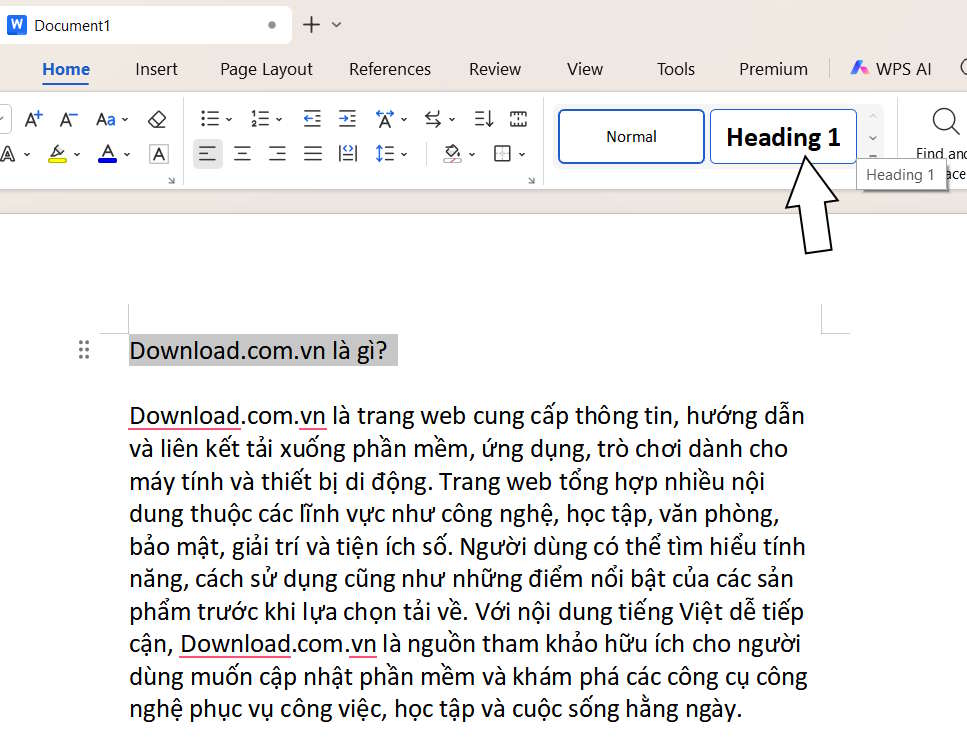The height and width of the screenshot is (756, 967).
Task: Expand the font color dropdown
Action: coord(127,155)
